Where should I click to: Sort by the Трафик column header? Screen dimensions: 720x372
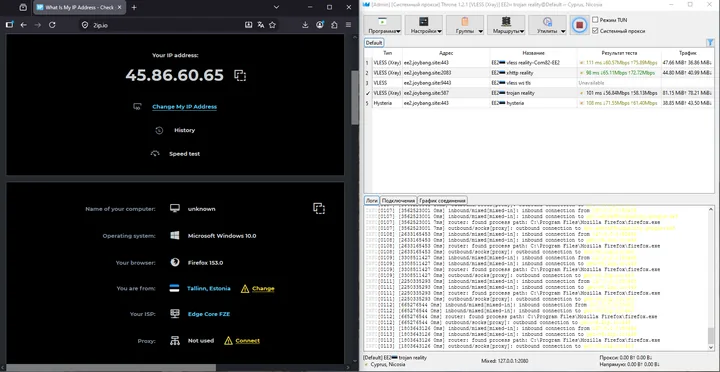[687, 53]
